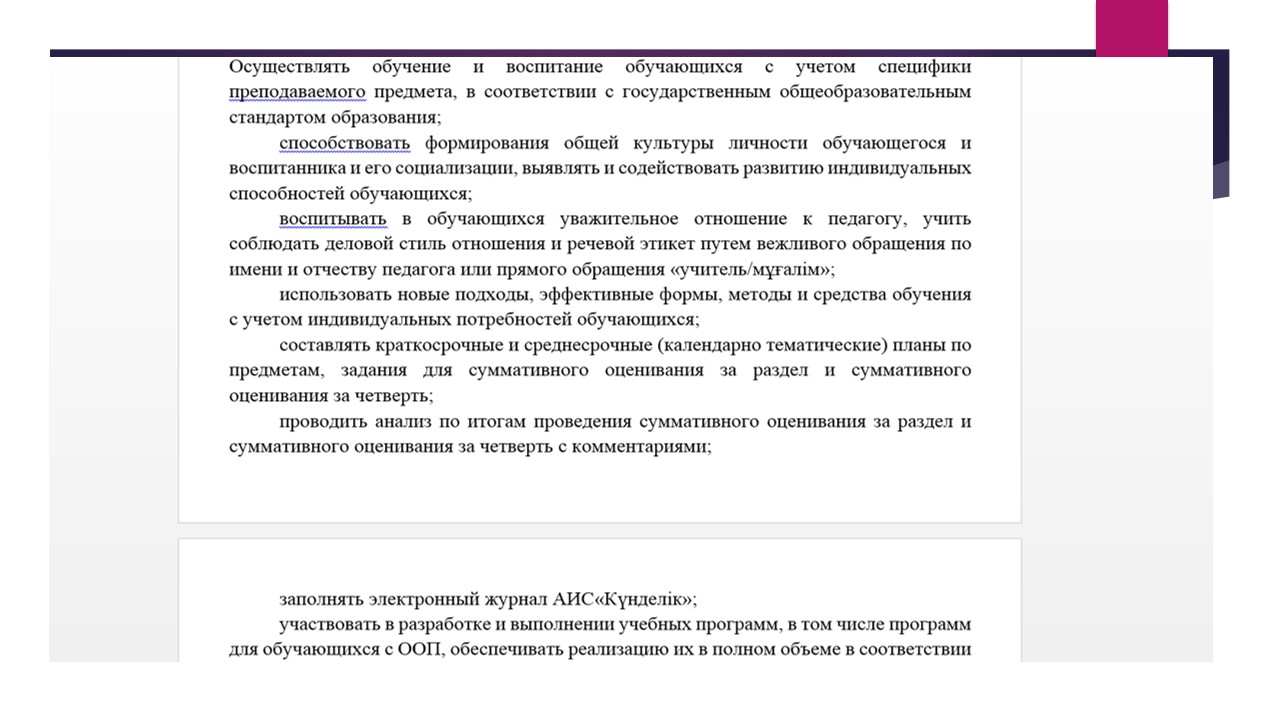Click the word "Осуществлять" in the first line

tap(289, 68)
